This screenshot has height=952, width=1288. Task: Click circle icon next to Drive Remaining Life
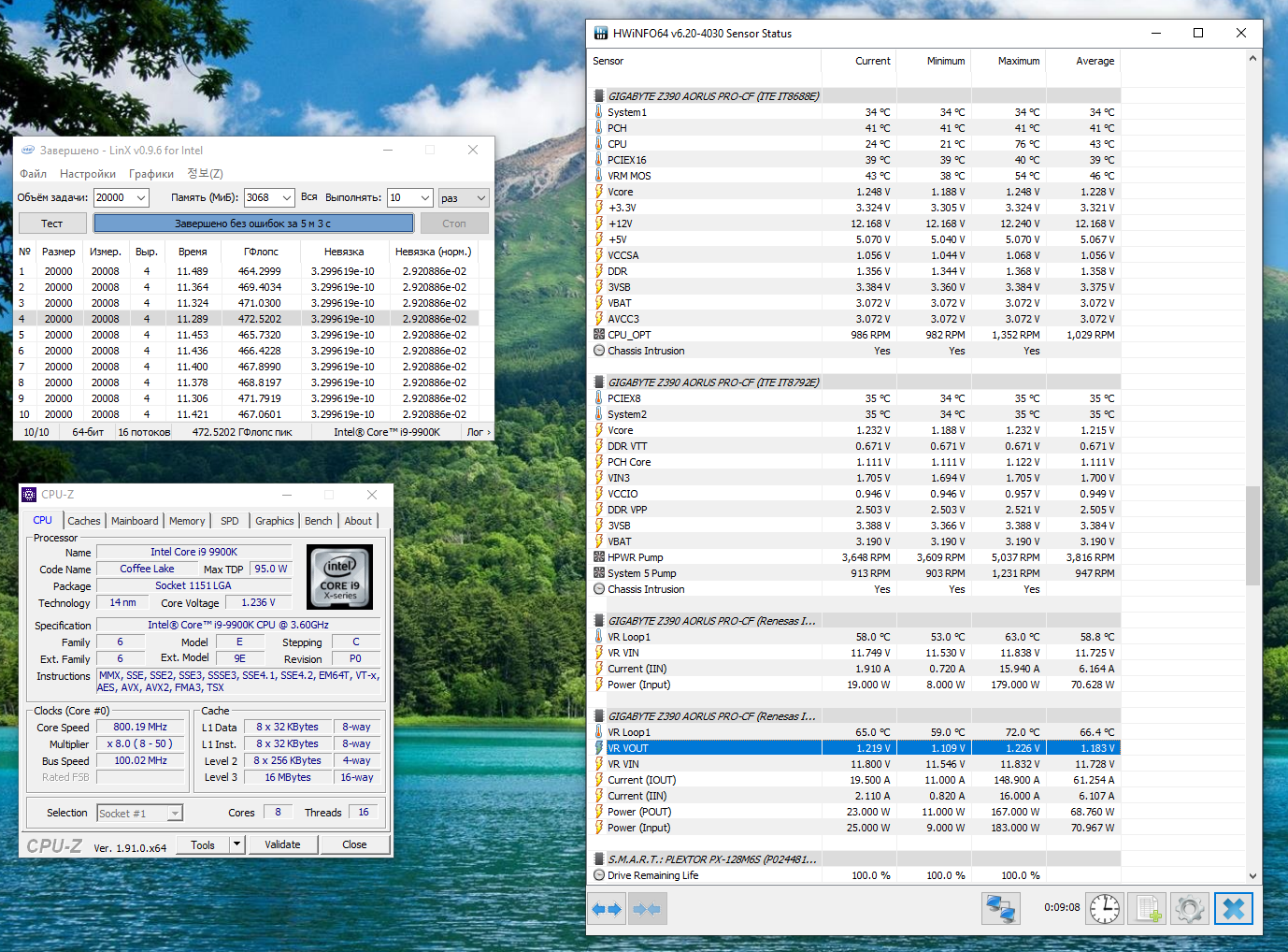point(599,875)
